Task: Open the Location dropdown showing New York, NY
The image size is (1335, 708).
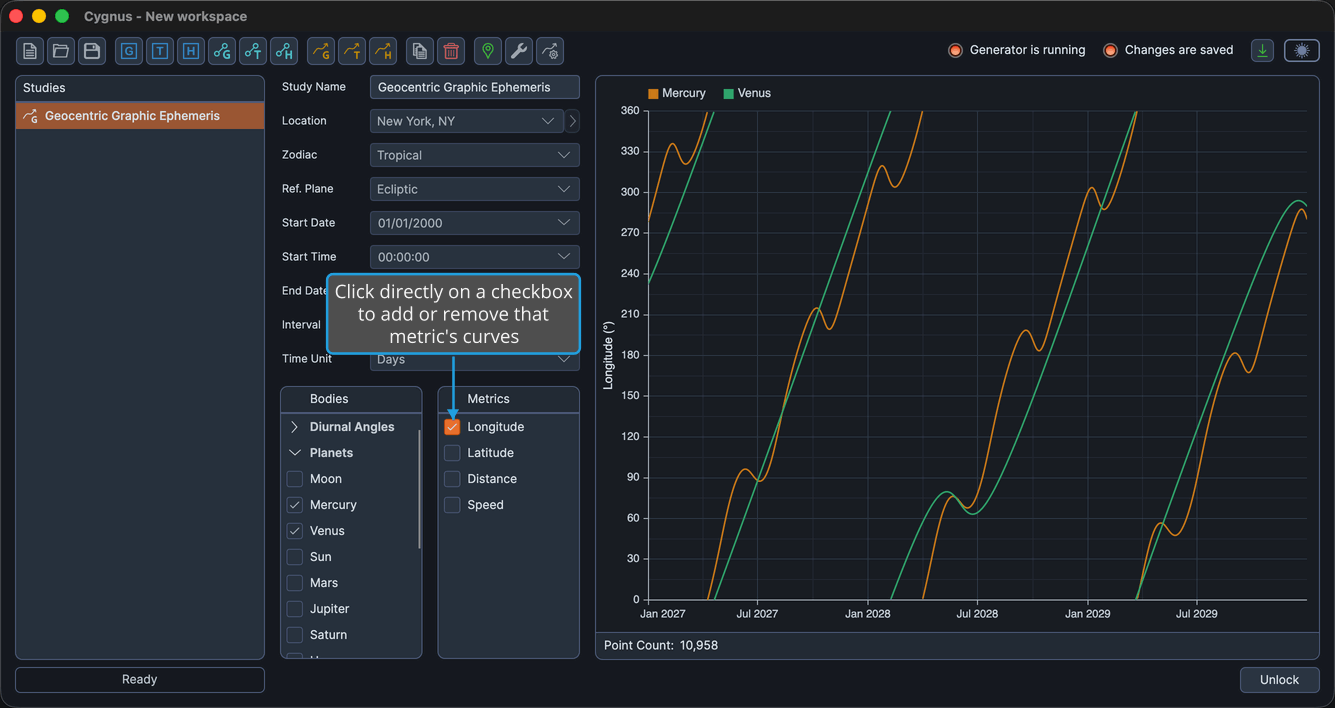Action: [x=467, y=121]
